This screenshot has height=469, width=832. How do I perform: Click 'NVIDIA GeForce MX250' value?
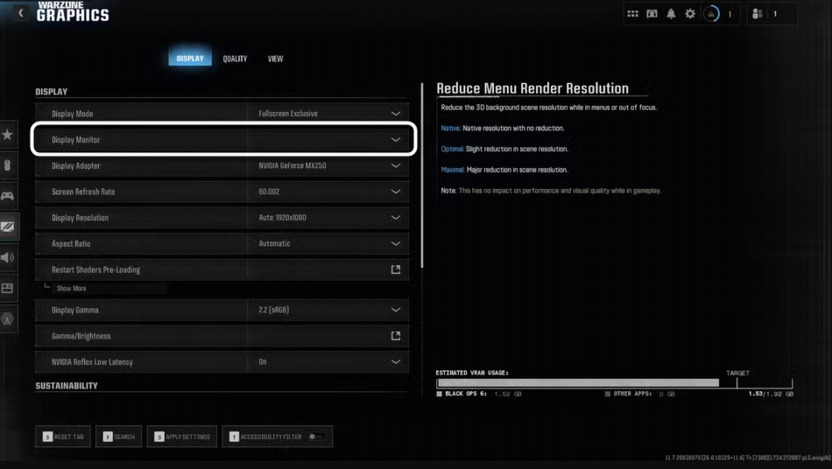click(292, 166)
